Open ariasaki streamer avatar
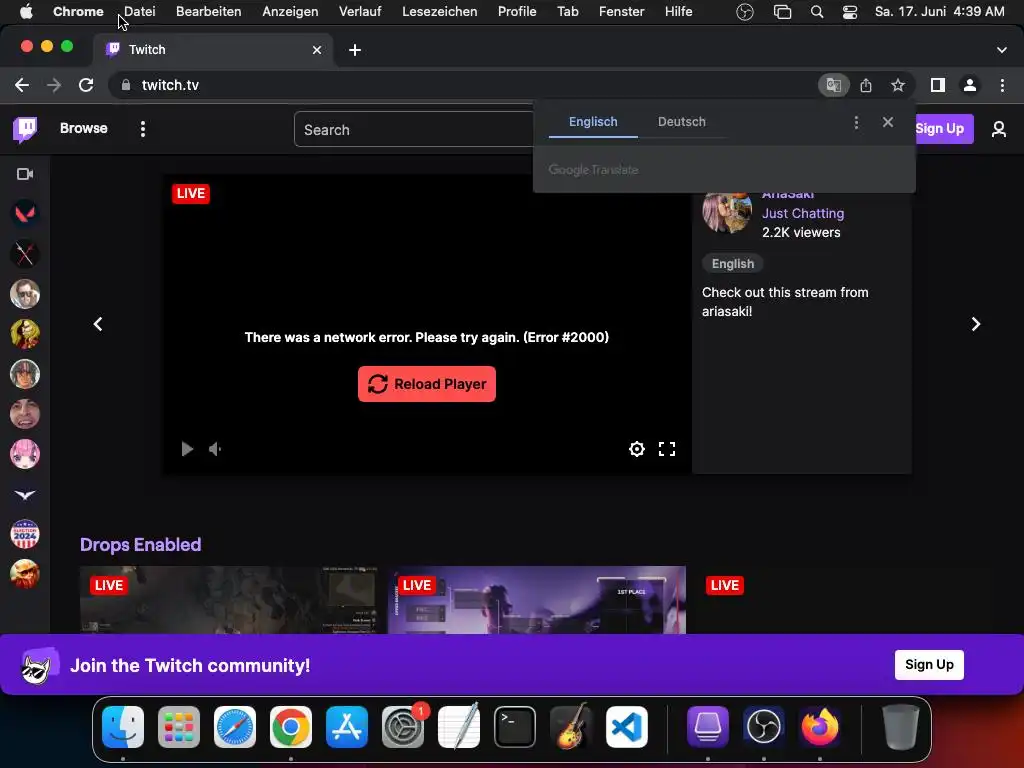 pyautogui.click(x=727, y=210)
